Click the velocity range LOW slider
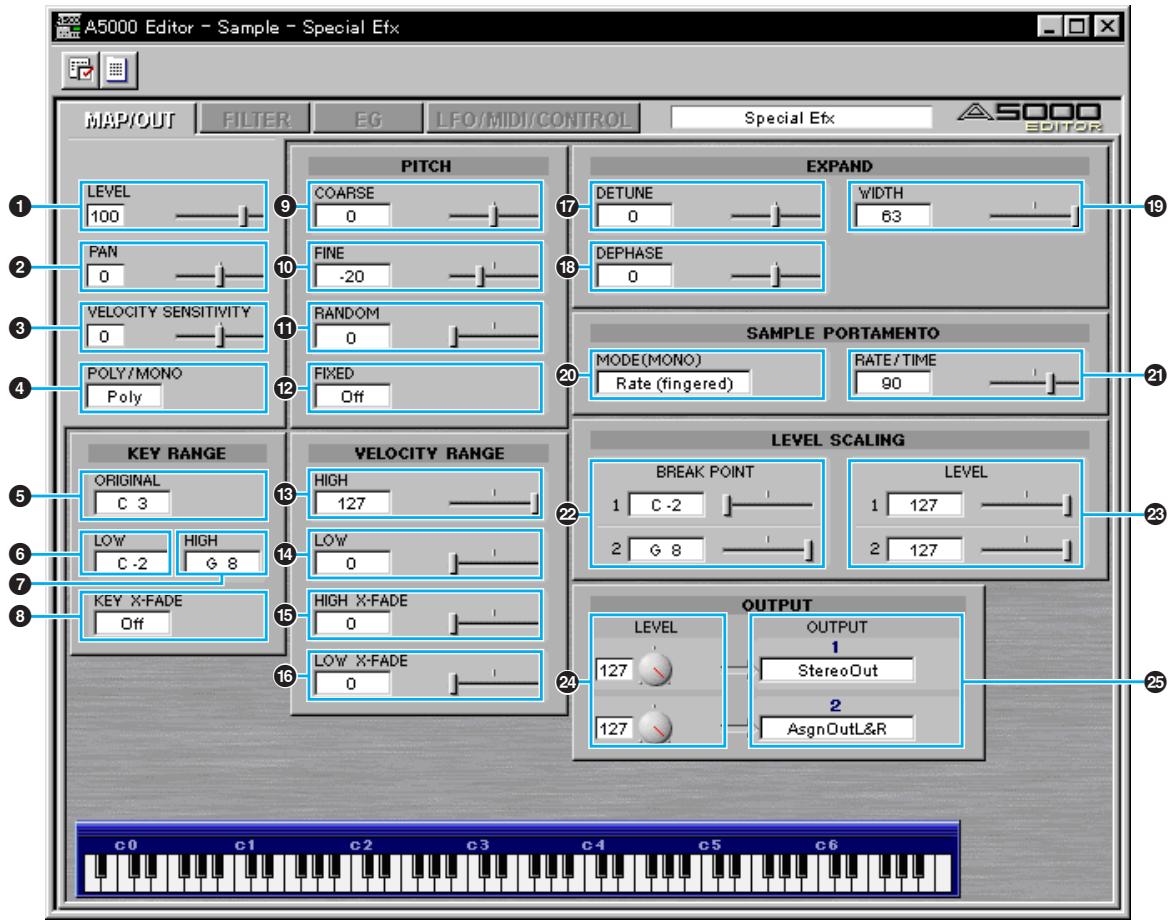The image size is (1173, 924). pyautogui.click(x=493, y=563)
